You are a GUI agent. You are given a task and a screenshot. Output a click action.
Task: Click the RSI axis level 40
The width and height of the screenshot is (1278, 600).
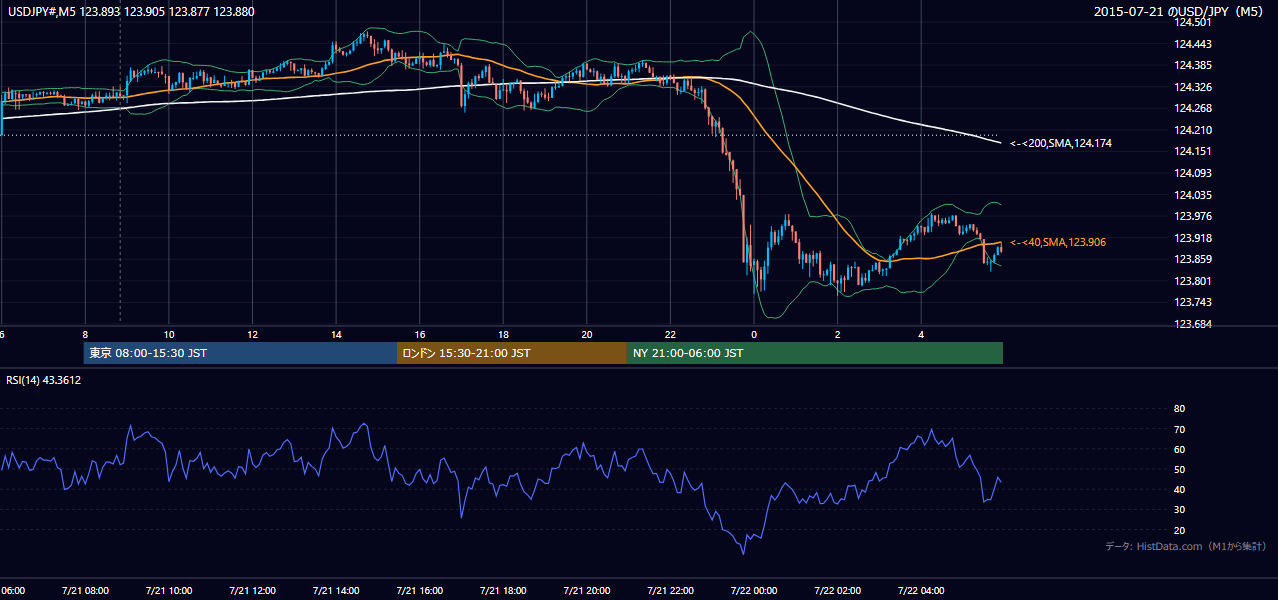[1179, 490]
